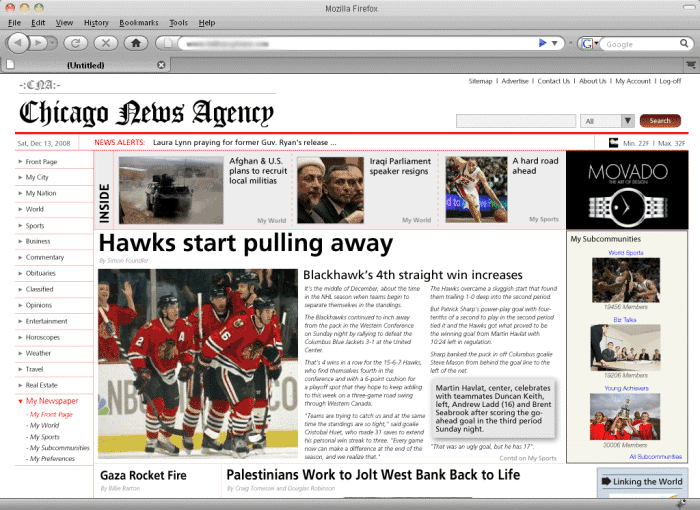Open the Biz Talks subcommunity image
Image resolution: width=700 pixels, height=510 pixels.
point(625,348)
